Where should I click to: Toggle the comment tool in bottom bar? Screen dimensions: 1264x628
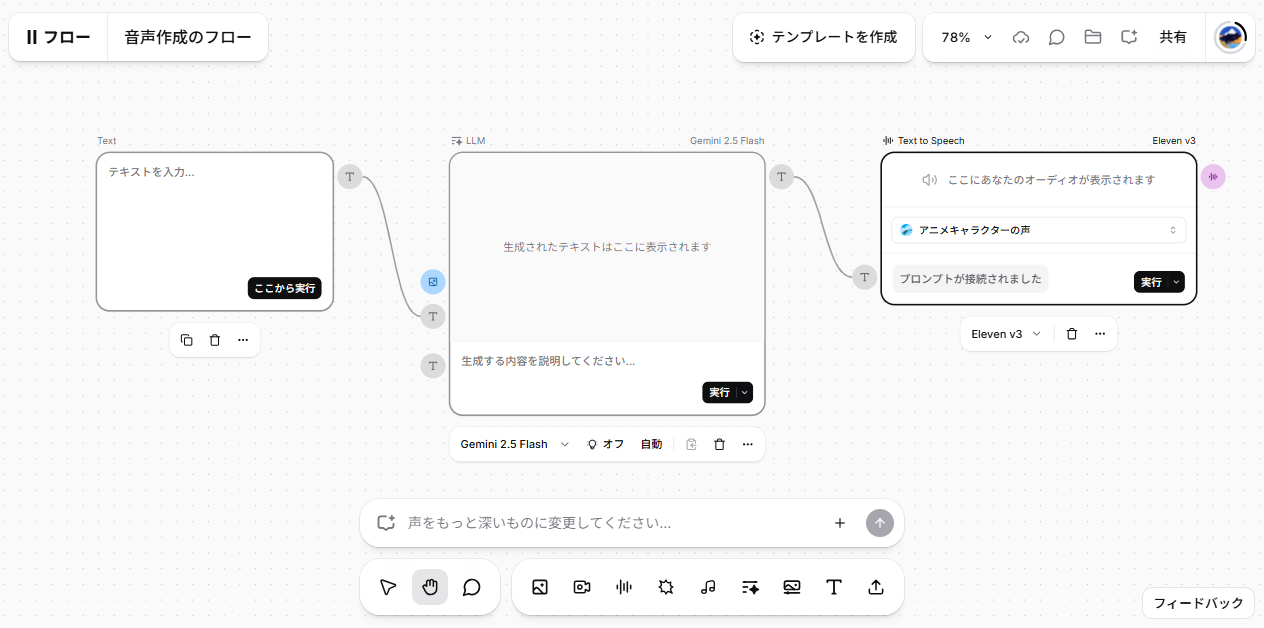[x=472, y=587]
